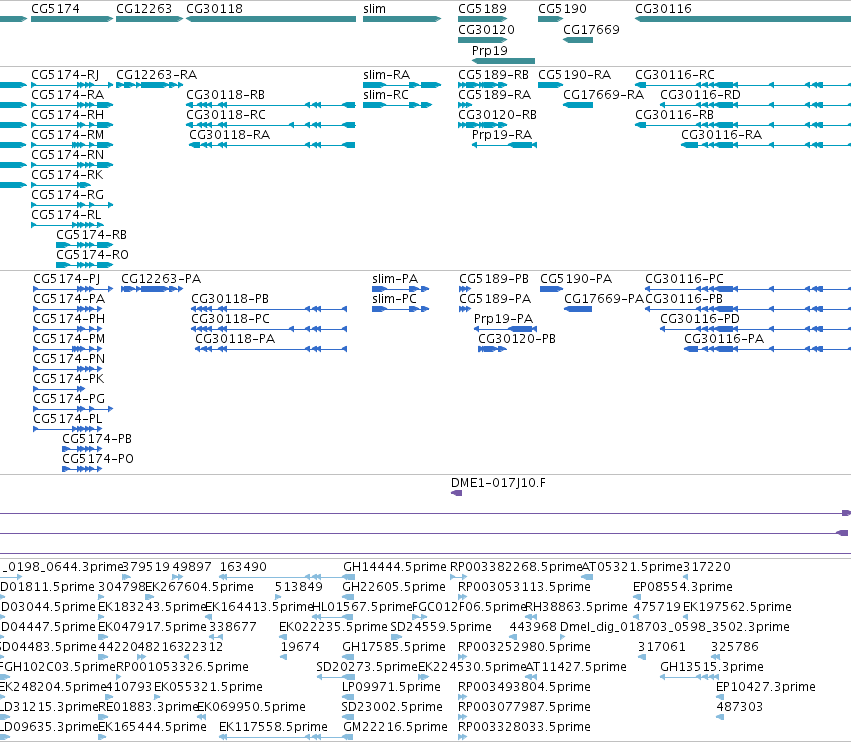Open transcript CG5174-RO label
The width and height of the screenshot is (851, 742).
click(x=92, y=255)
